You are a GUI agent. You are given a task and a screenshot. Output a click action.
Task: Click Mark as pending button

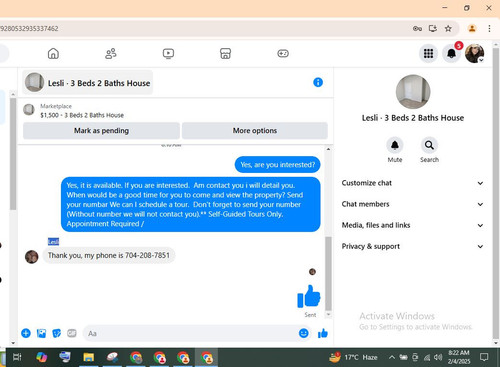pos(101,131)
